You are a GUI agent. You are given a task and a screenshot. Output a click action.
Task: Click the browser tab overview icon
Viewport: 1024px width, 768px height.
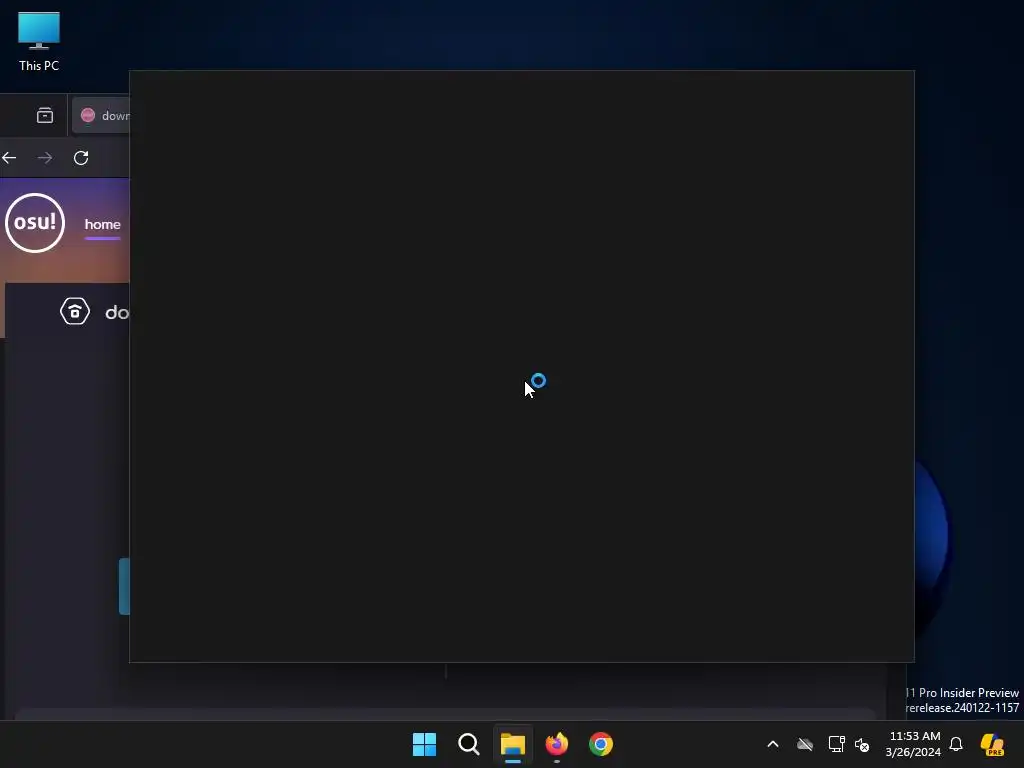coord(45,116)
